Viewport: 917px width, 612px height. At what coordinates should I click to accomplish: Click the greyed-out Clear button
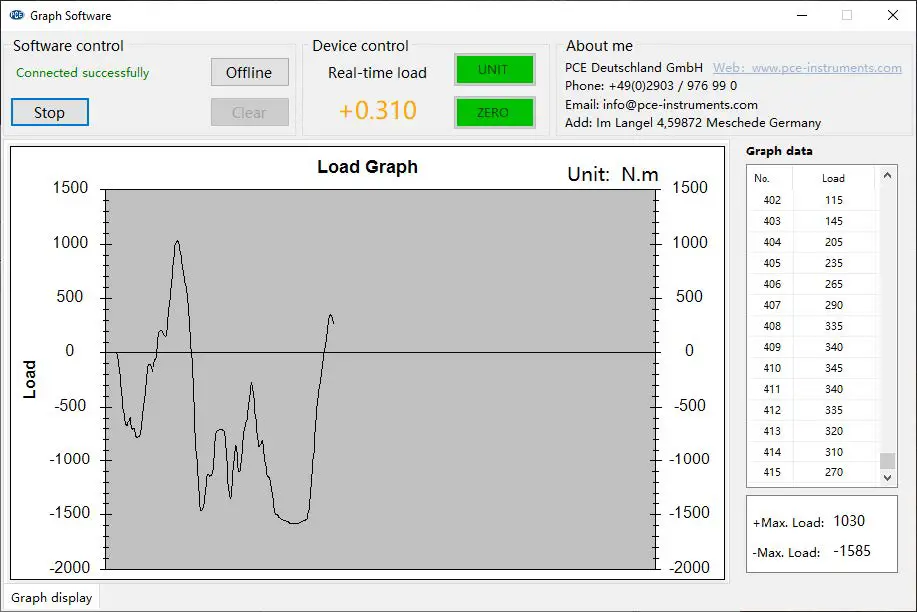pos(250,112)
